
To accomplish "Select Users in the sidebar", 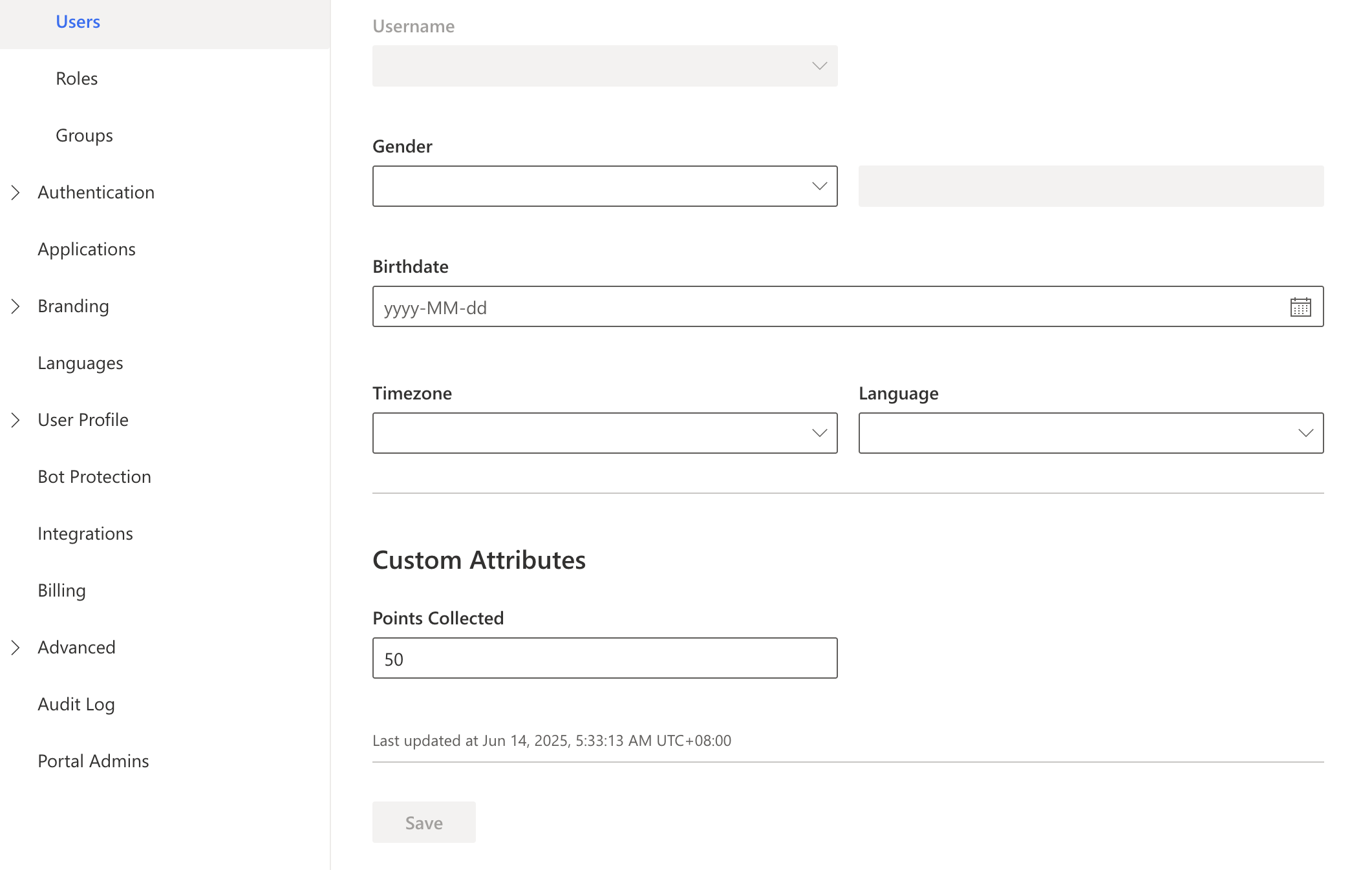I will click(78, 22).
